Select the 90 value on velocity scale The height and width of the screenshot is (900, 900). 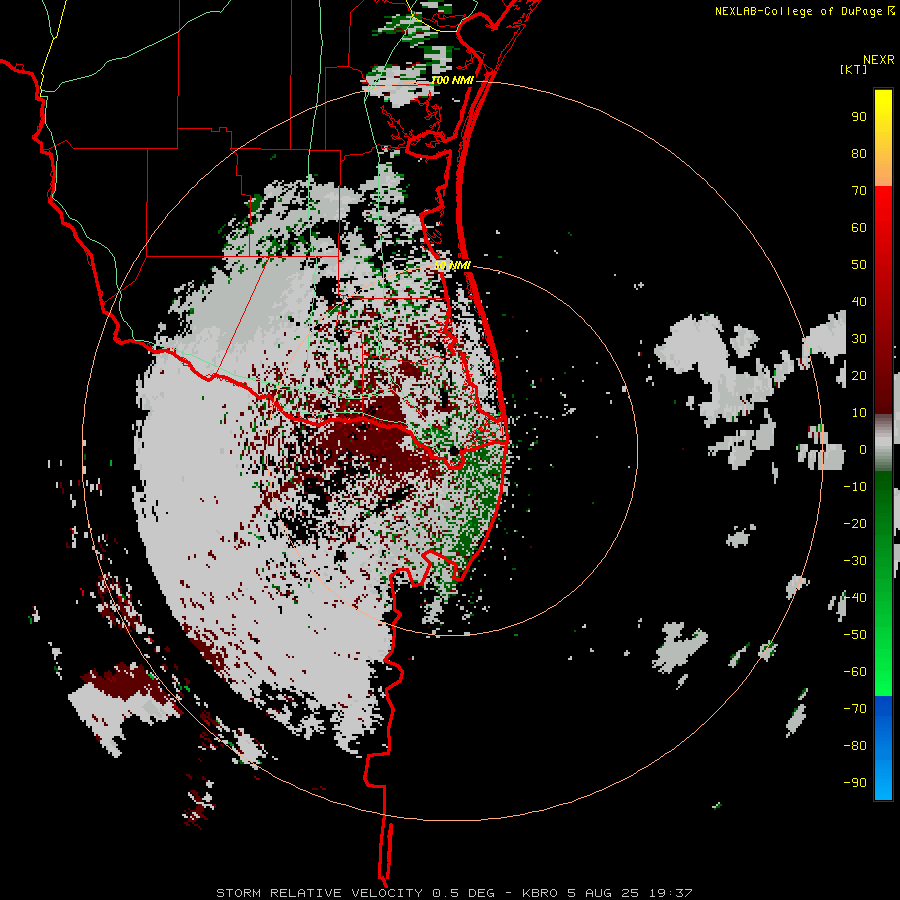pos(859,117)
